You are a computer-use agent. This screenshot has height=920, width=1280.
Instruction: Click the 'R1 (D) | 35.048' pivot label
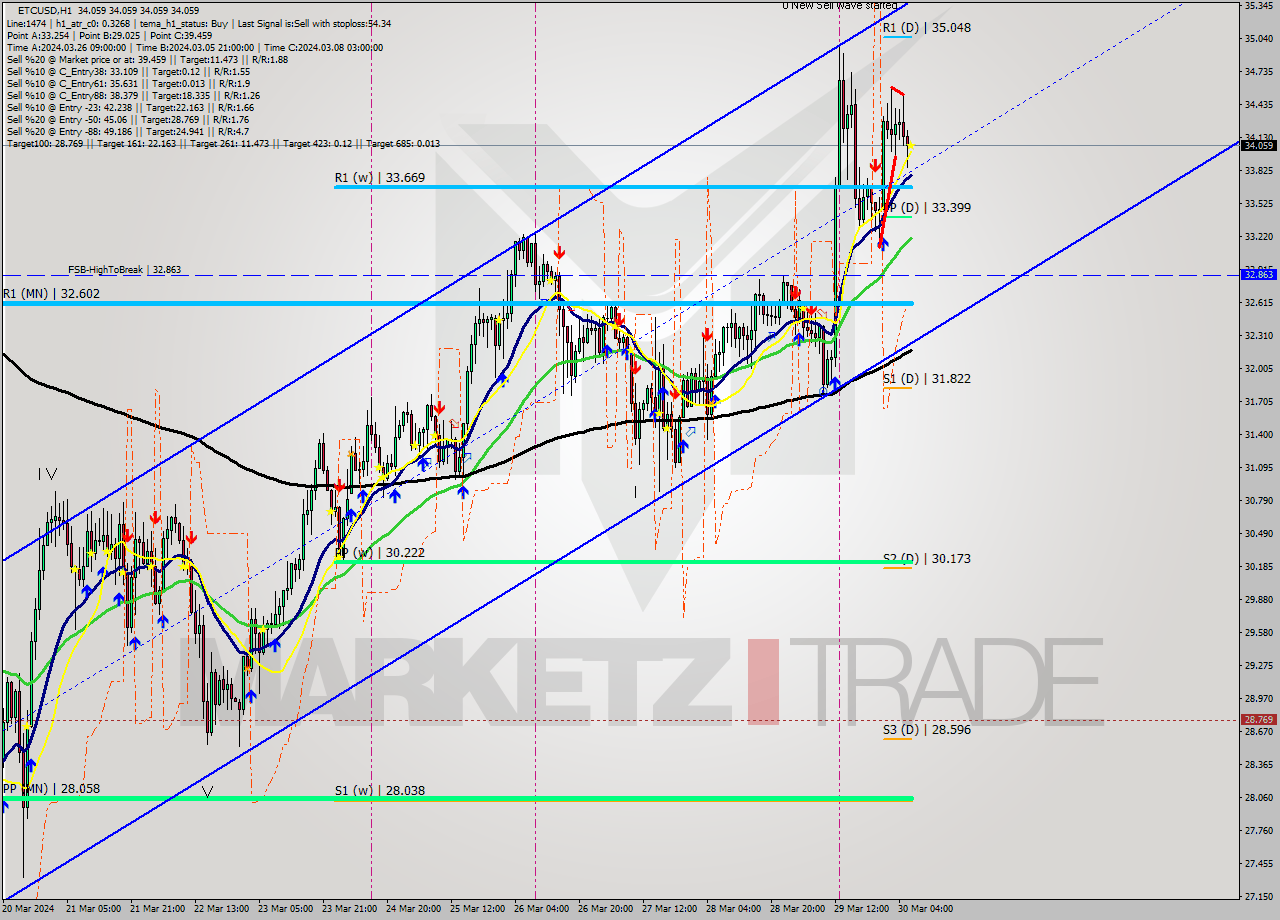(x=926, y=28)
